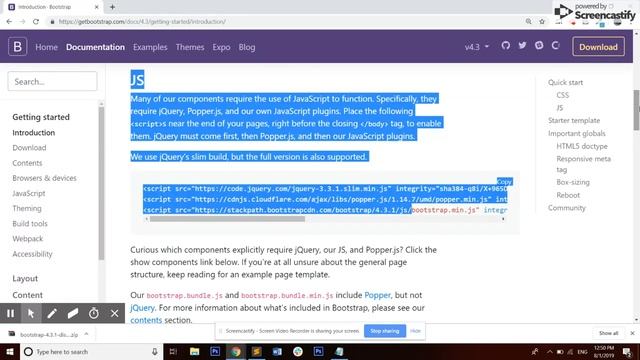Follow the jQuery link
This screenshot has width=640, height=360.
coord(142,308)
